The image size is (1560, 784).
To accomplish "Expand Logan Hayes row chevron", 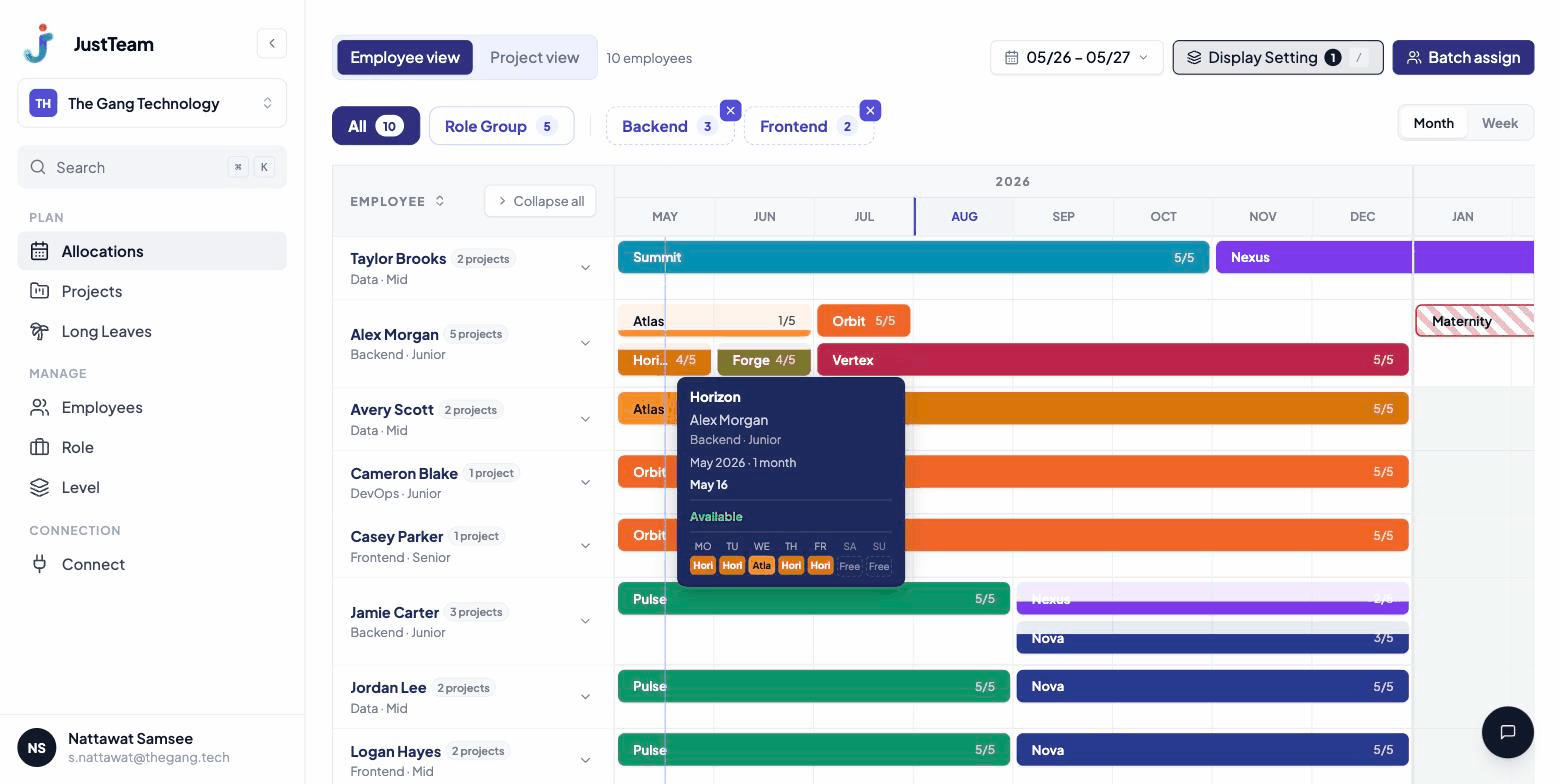I will click(x=585, y=760).
